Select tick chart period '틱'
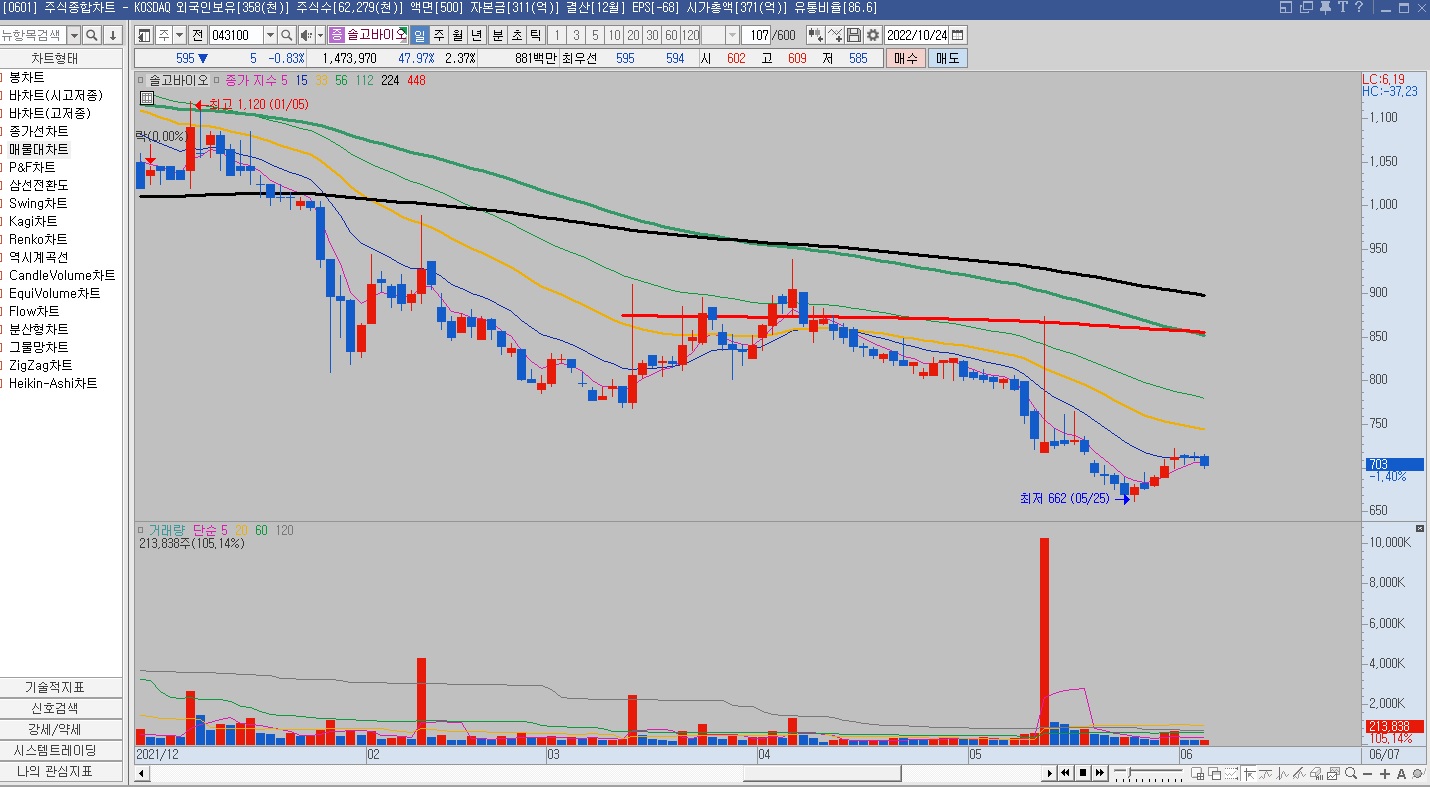The image size is (1430, 787). pos(535,35)
